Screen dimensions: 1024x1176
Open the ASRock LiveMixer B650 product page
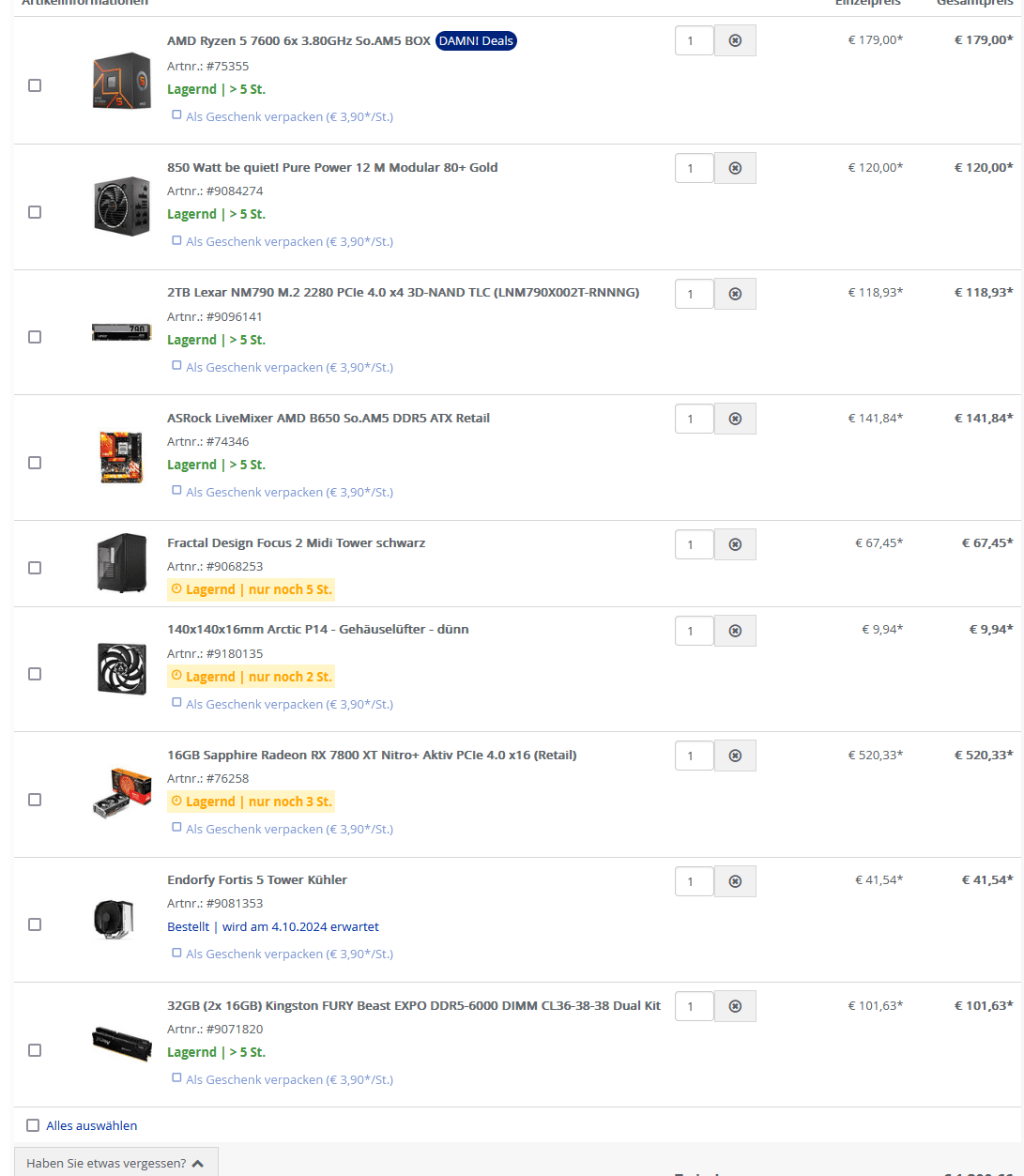(329, 418)
